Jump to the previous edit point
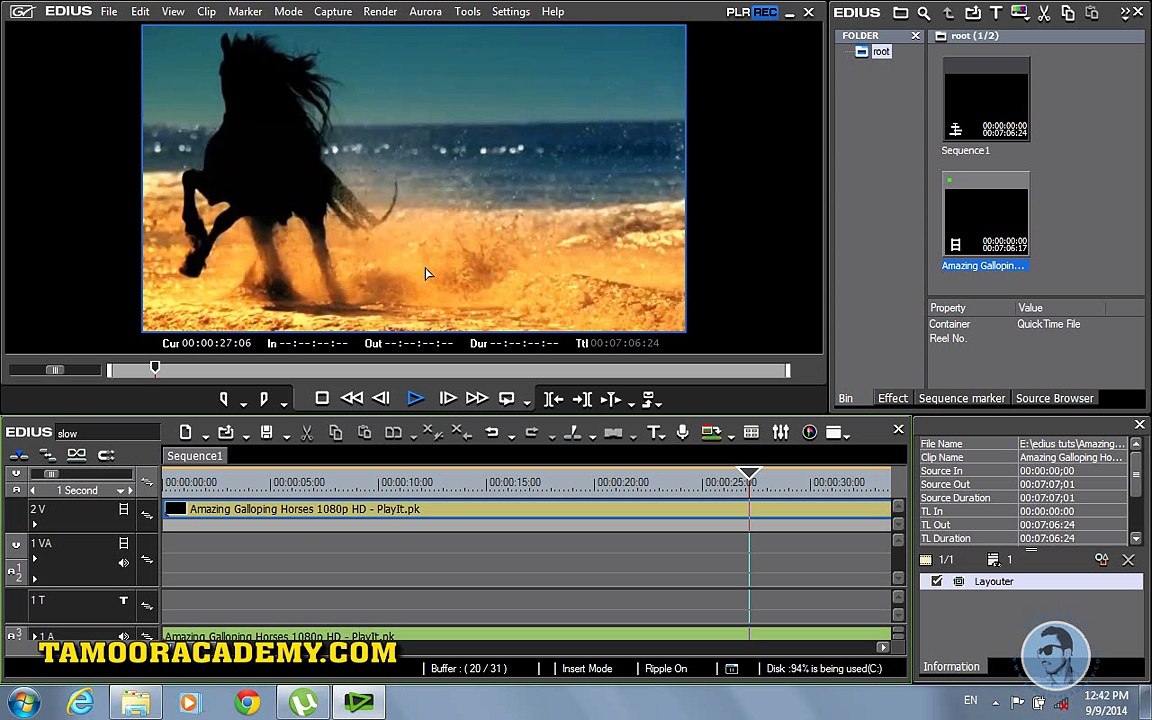 coord(553,399)
